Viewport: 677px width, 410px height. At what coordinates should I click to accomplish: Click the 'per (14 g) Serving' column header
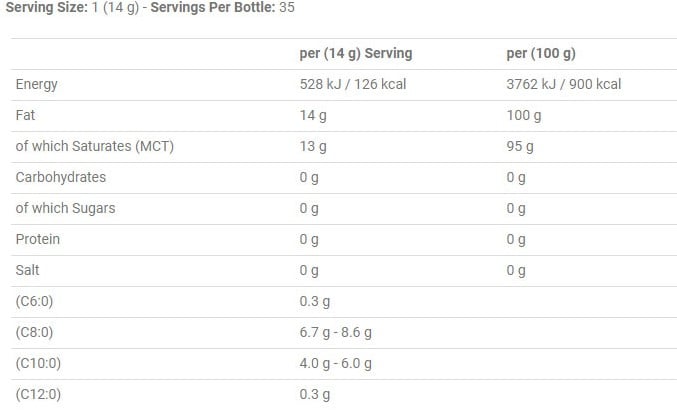pos(355,53)
